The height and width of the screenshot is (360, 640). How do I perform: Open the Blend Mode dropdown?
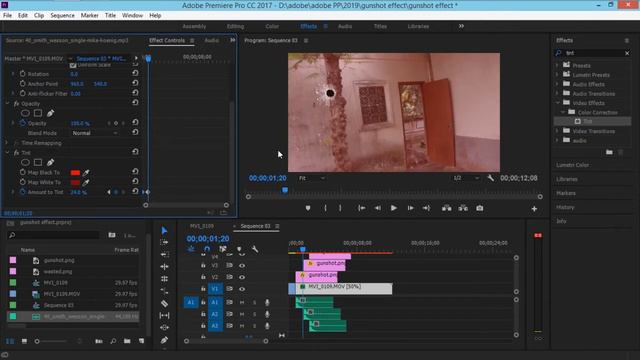tap(95, 133)
